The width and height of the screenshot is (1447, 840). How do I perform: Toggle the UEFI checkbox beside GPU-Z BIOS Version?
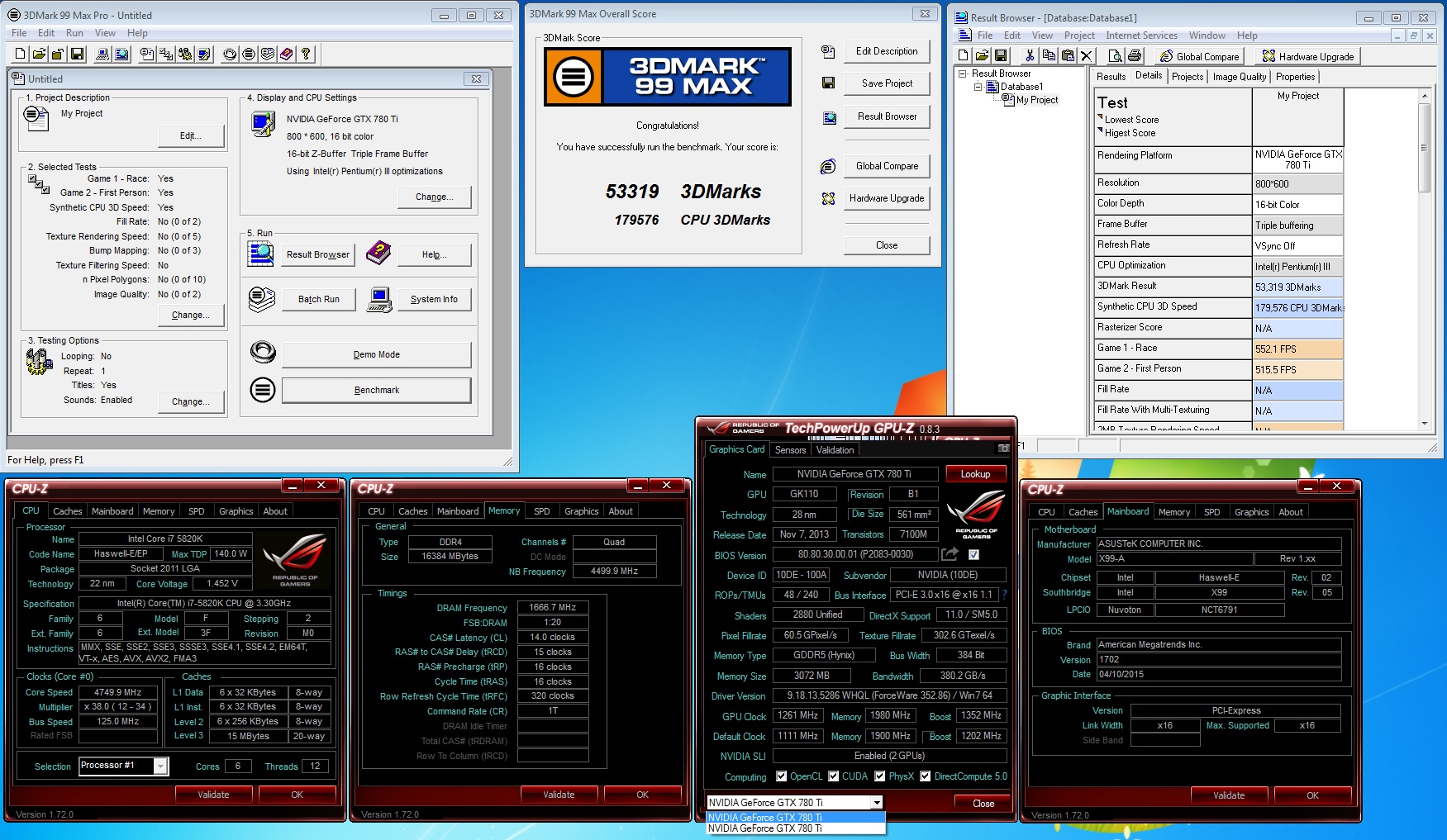pos(973,554)
